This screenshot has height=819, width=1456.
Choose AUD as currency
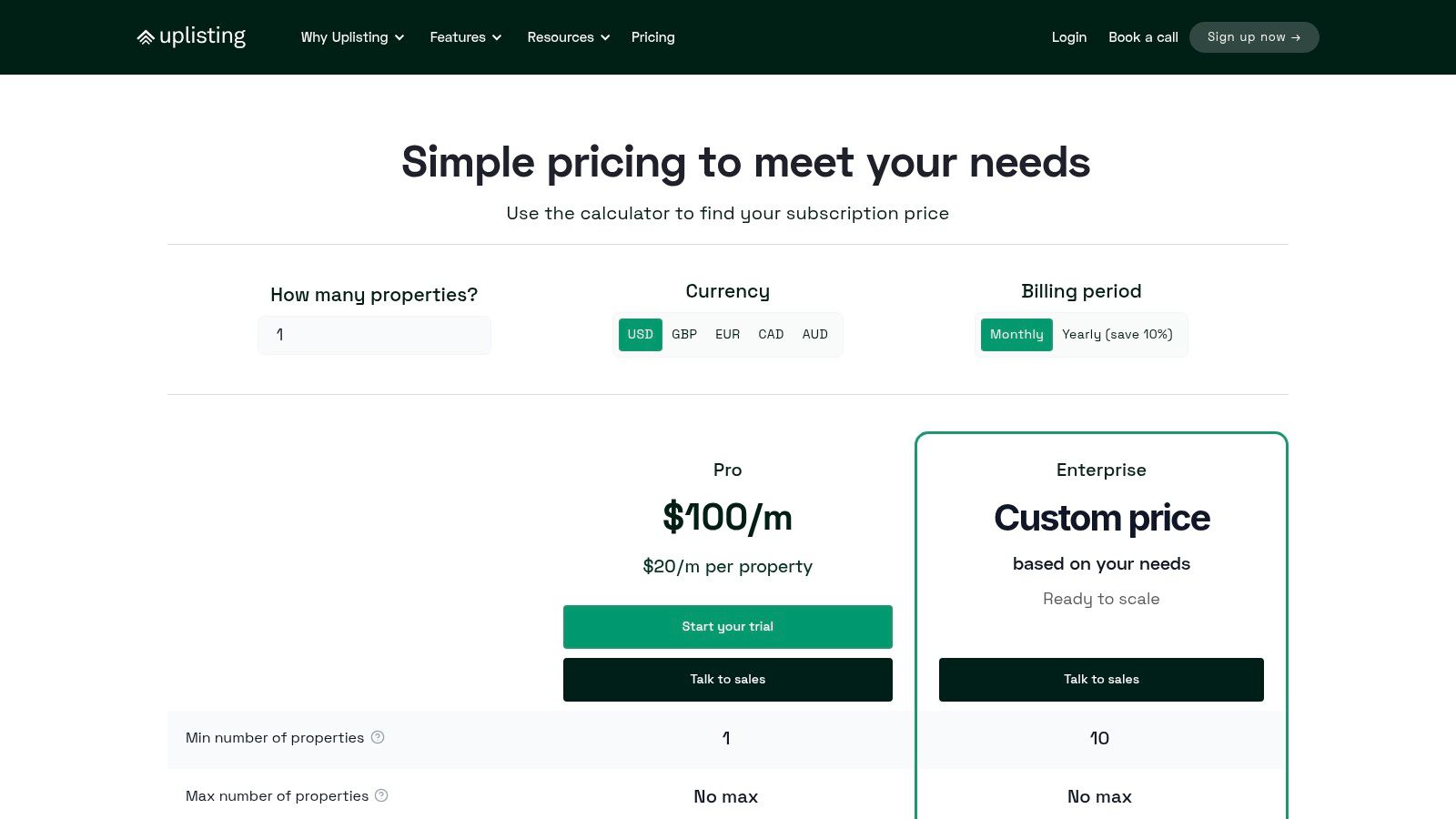coord(814,335)
